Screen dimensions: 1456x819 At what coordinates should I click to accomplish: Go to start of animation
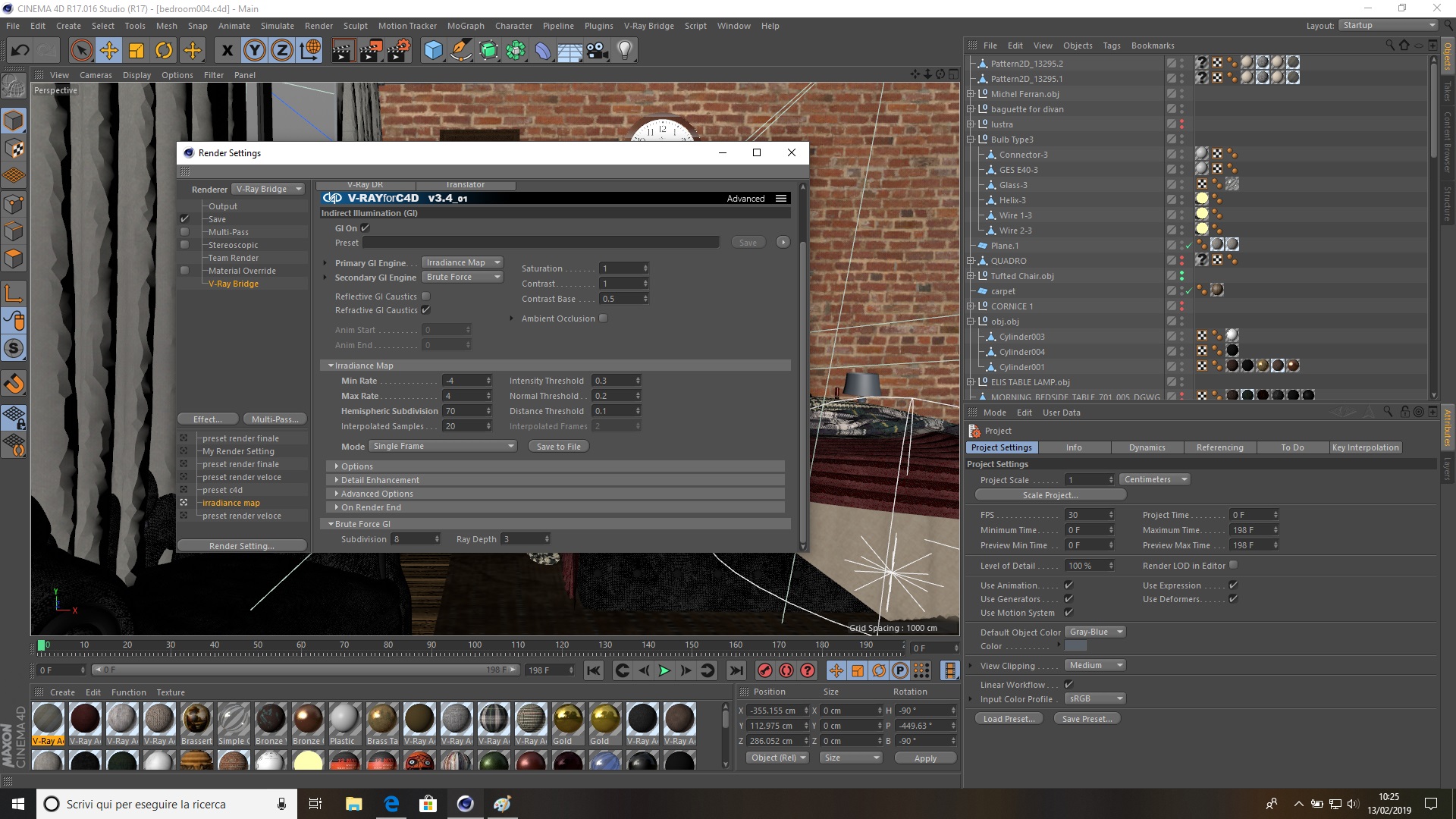pos(594,670)
